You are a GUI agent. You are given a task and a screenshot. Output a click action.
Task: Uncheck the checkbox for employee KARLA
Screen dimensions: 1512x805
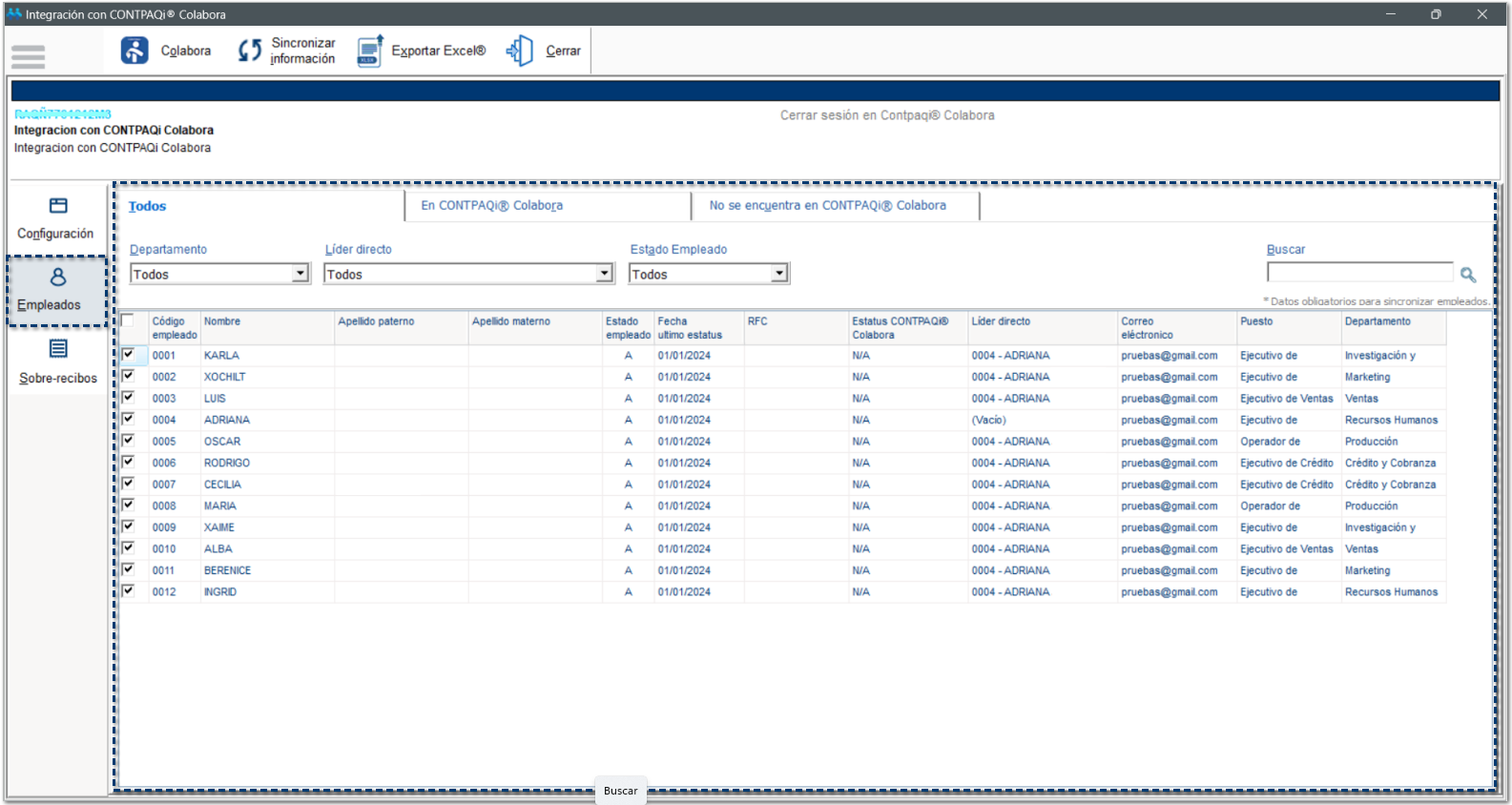click(128, 355)
